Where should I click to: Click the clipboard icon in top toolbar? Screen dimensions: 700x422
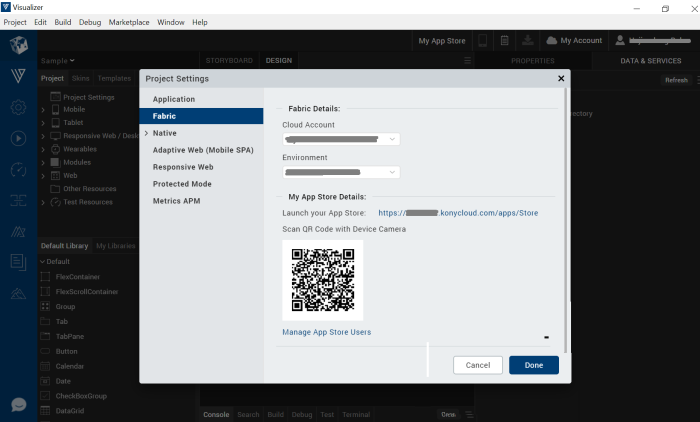pos(505,40)
